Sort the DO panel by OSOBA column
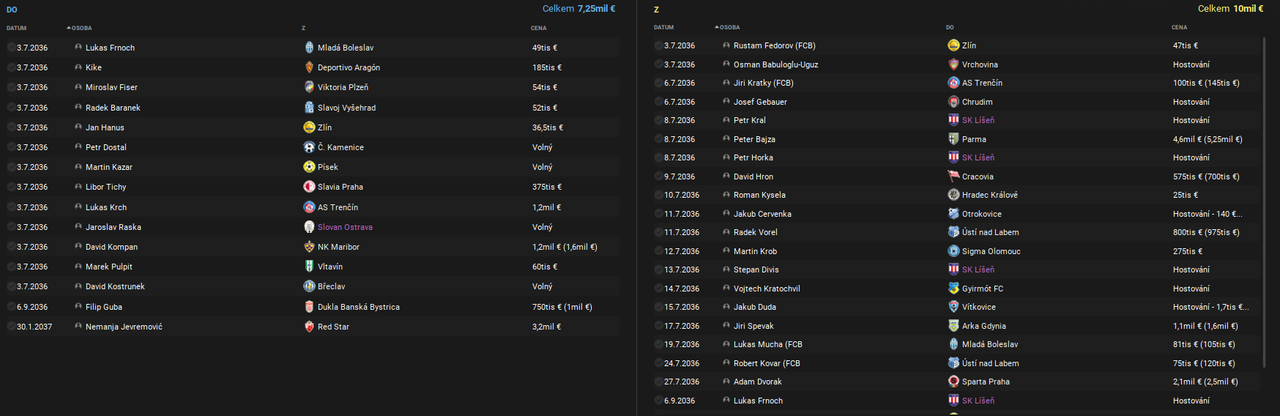The width and height of the screenshot is (1280, 416). (x=81, y=28)
